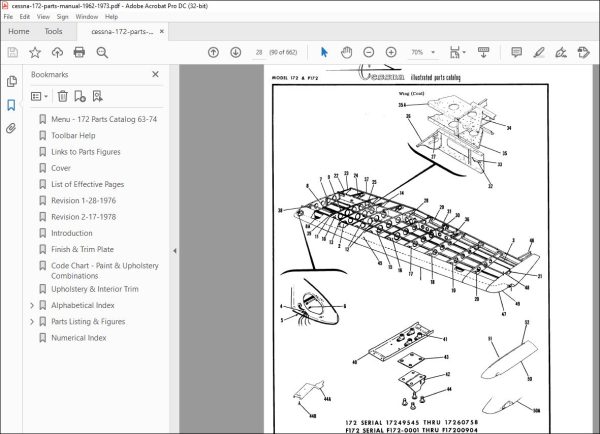The image size is (600, 434).
Task: Go to the next page with down arrow
Action: (x=235, y=52)
